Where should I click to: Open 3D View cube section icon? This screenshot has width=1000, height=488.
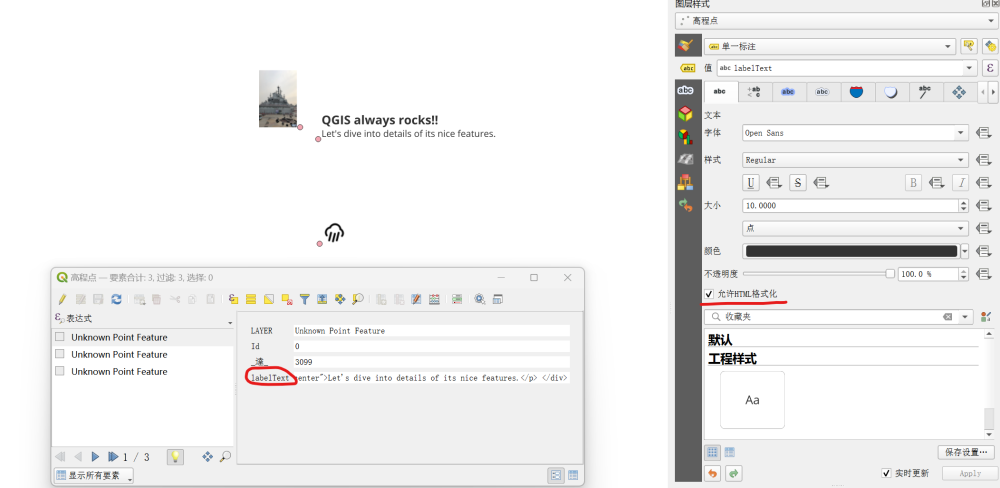pyautogui.click(x=686, y=114)
